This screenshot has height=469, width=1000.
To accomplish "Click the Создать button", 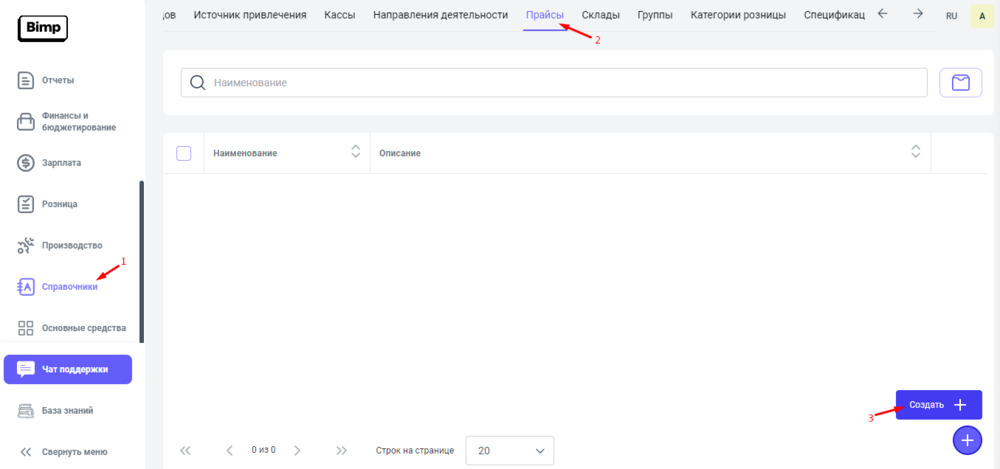I will (938, 405).
